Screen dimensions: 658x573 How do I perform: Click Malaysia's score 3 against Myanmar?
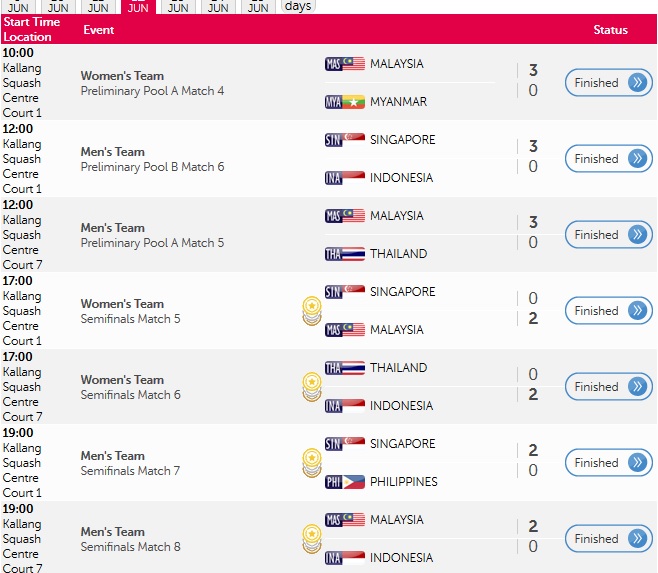tap(533, 70)
